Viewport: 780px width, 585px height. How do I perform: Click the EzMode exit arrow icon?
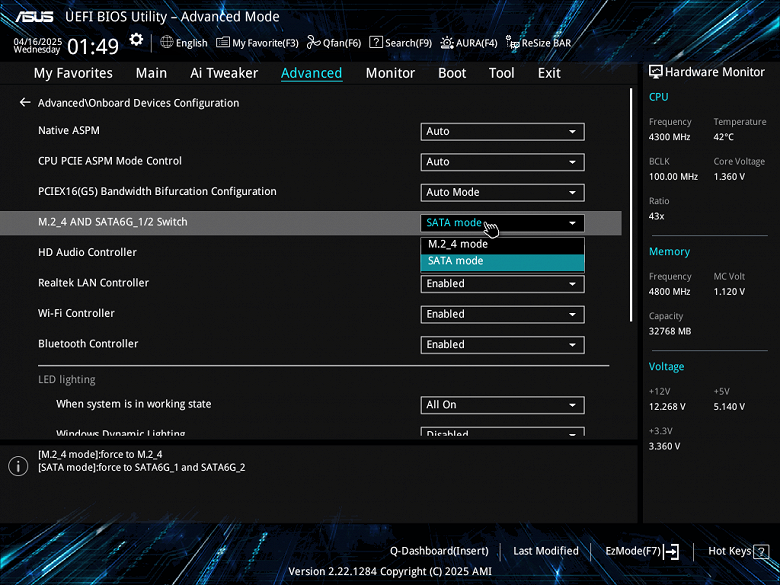tap(672, 551)
